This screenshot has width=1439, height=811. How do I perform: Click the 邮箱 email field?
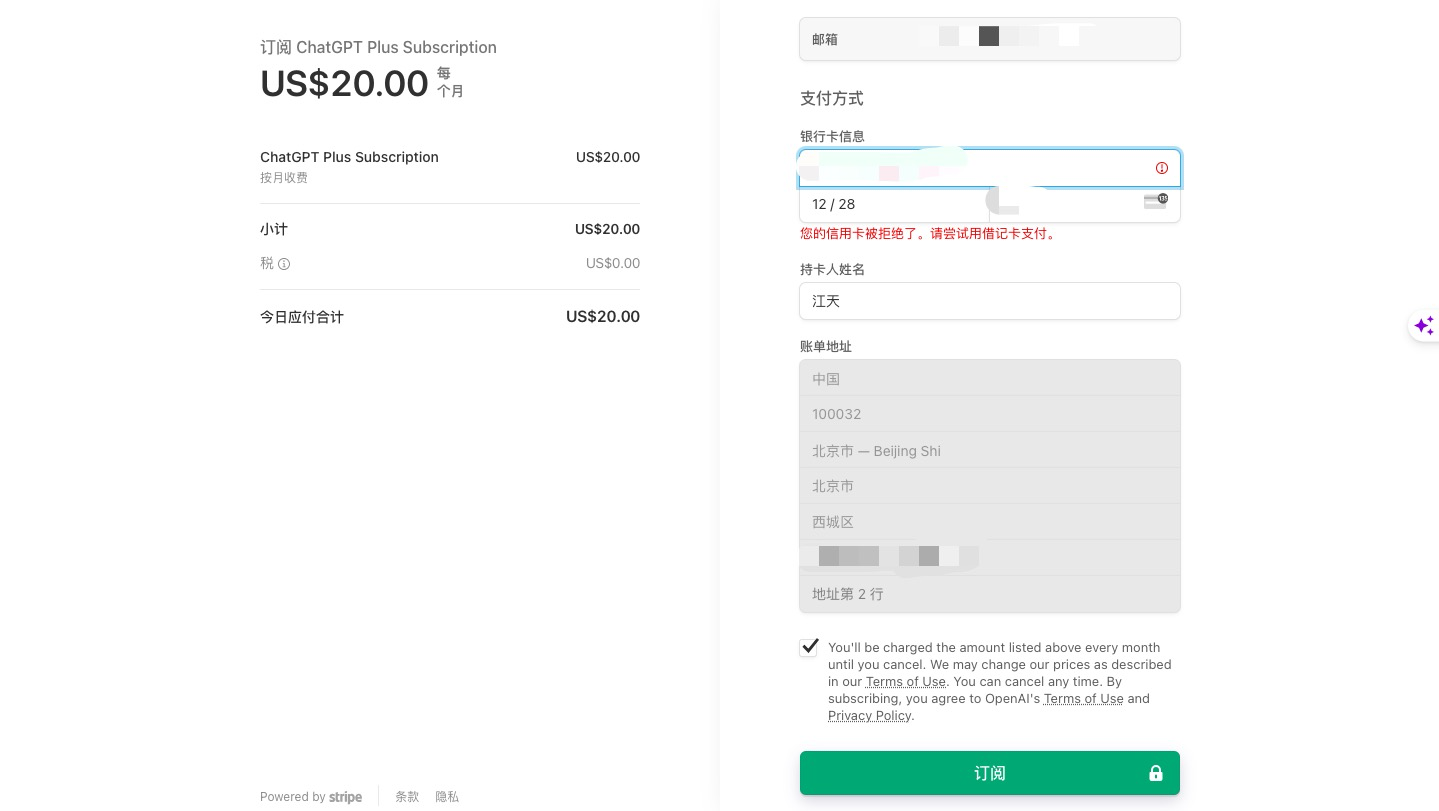(x=990, y=39)
